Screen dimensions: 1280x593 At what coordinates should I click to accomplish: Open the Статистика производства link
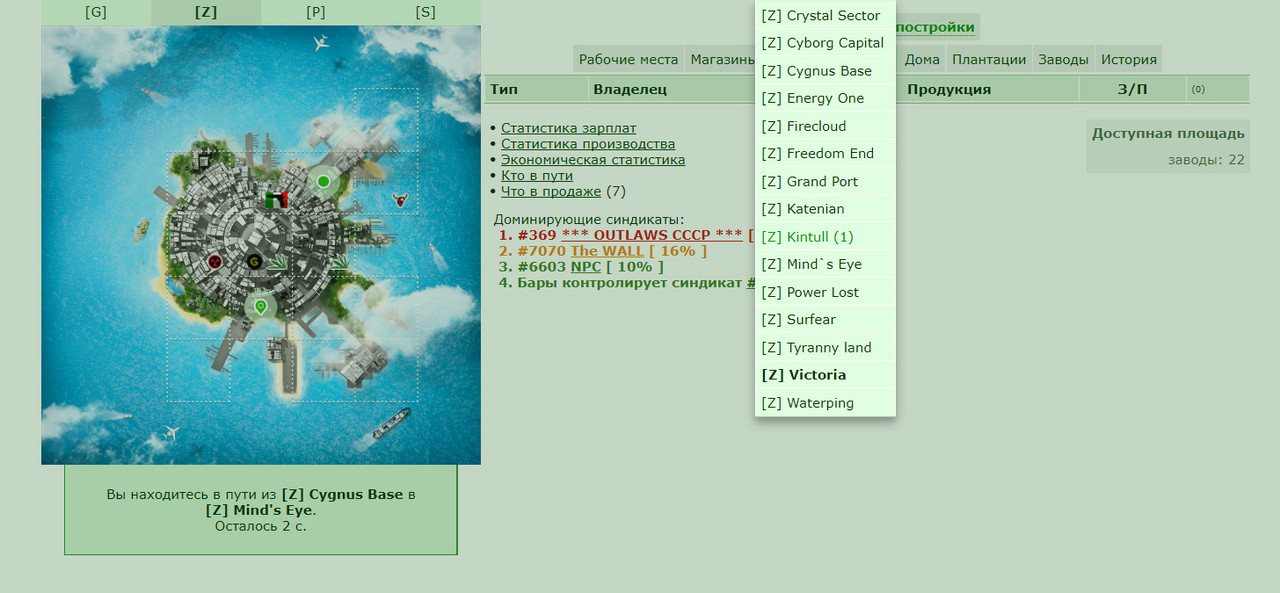[x=588, y=144]
